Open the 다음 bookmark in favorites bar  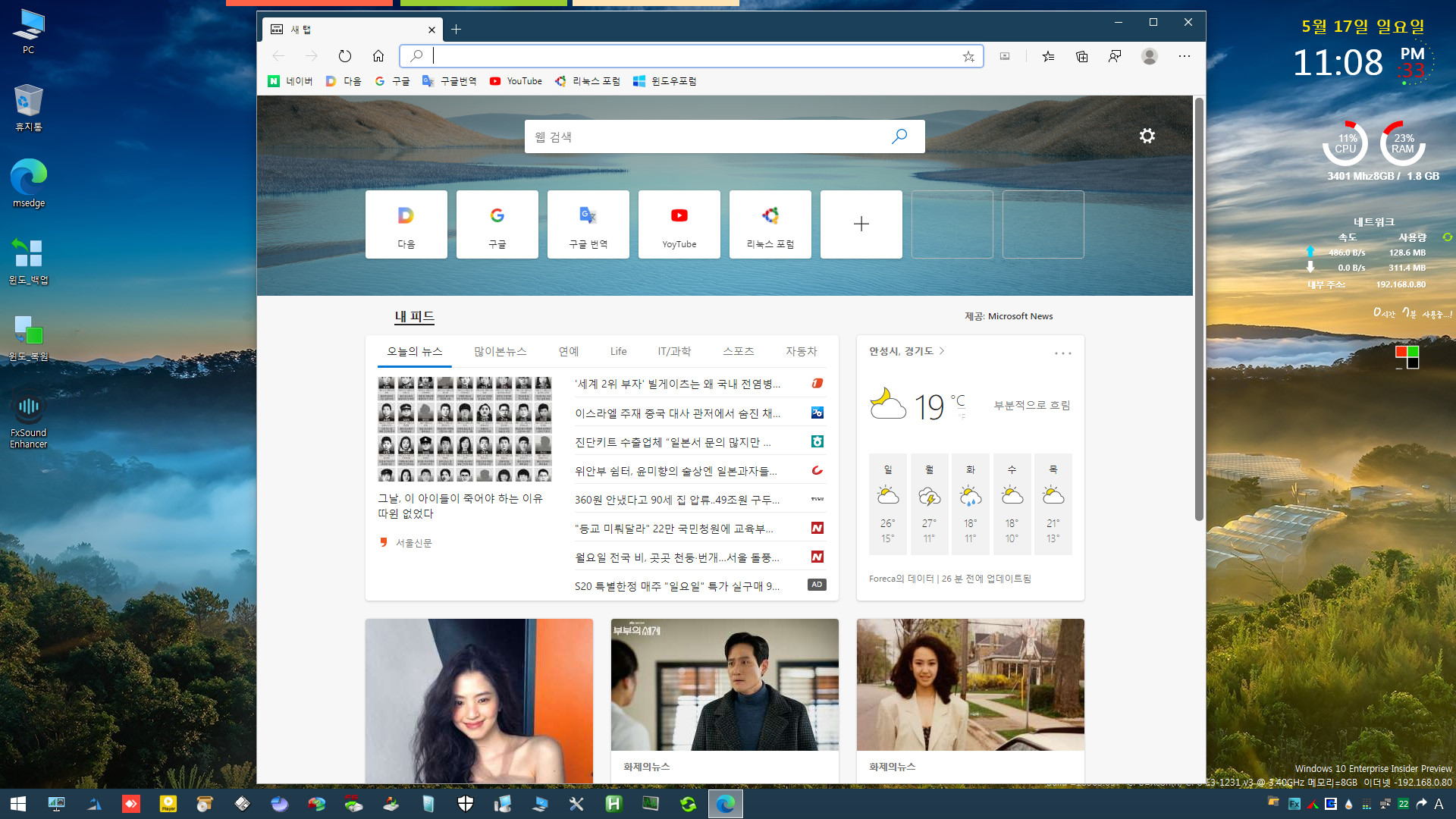tap(344, 81)
